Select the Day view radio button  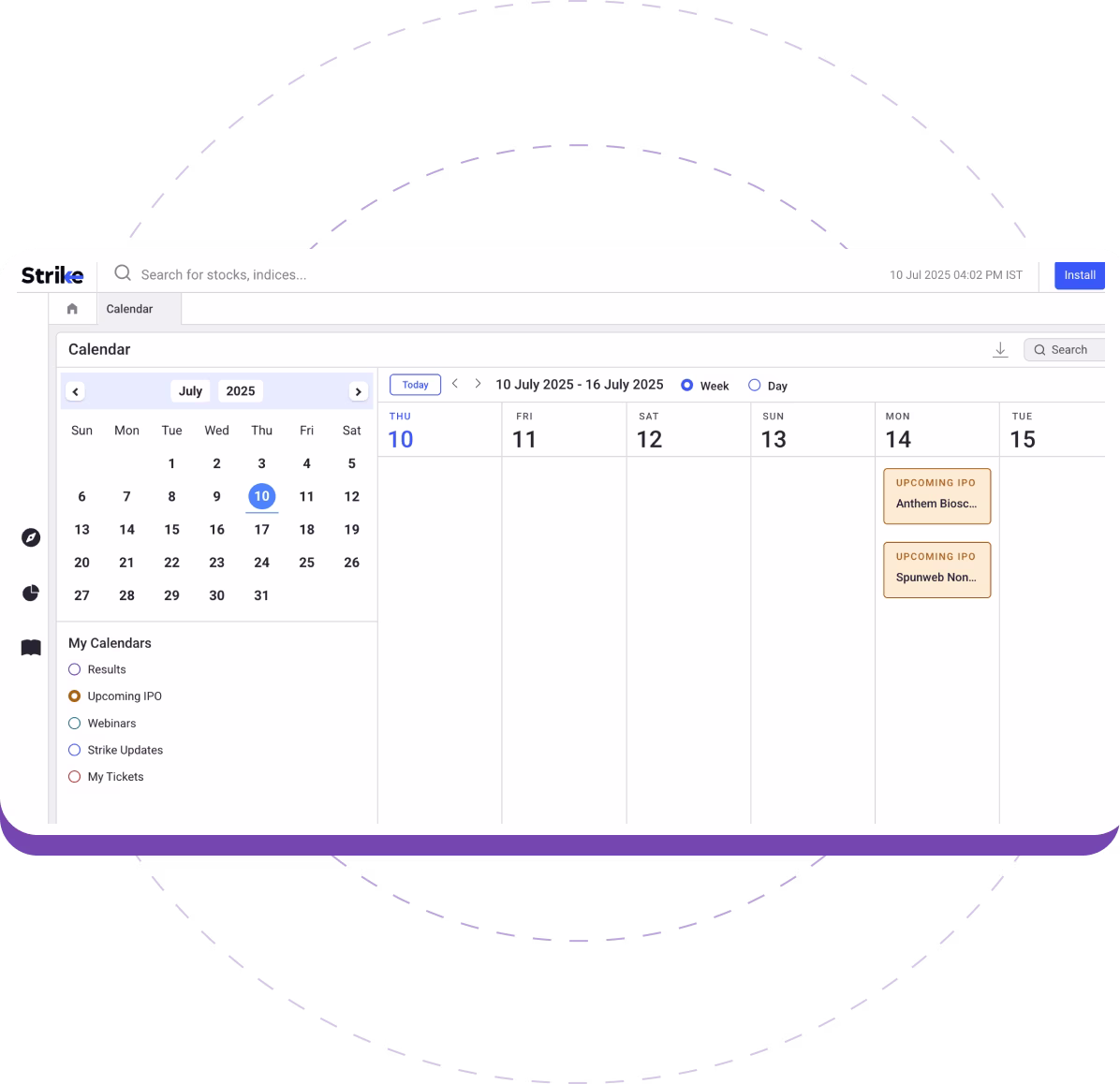click(755, 385)
